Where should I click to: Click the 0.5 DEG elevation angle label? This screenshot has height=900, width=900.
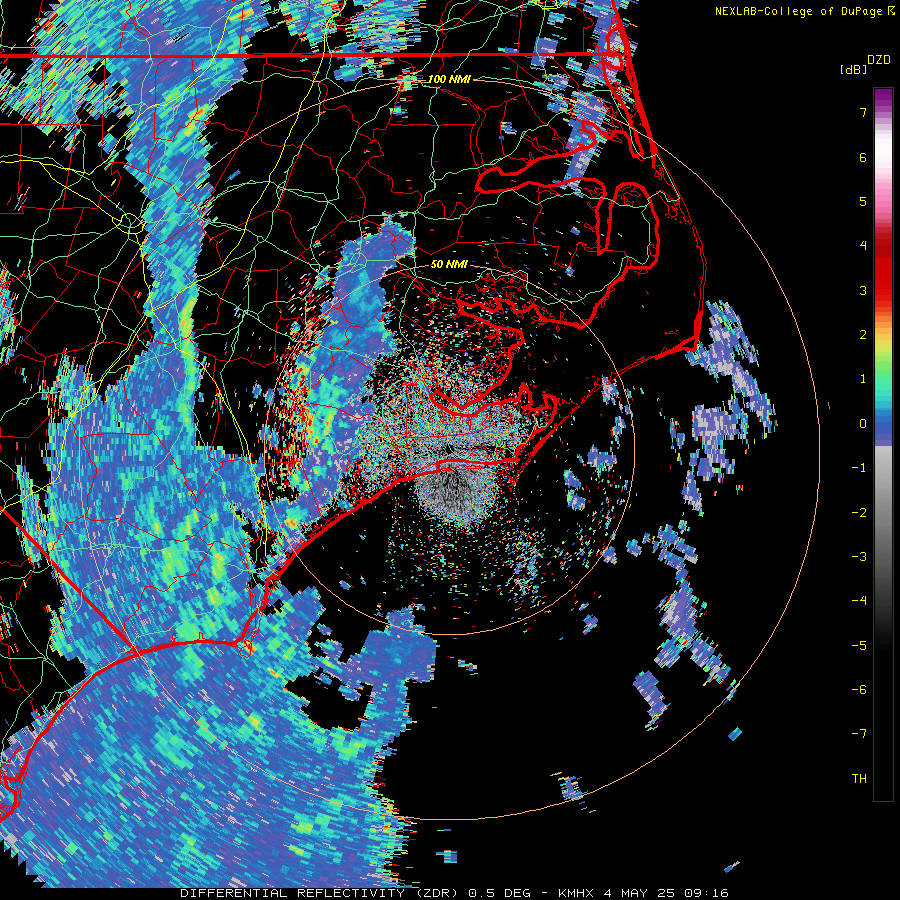point(499,893)
